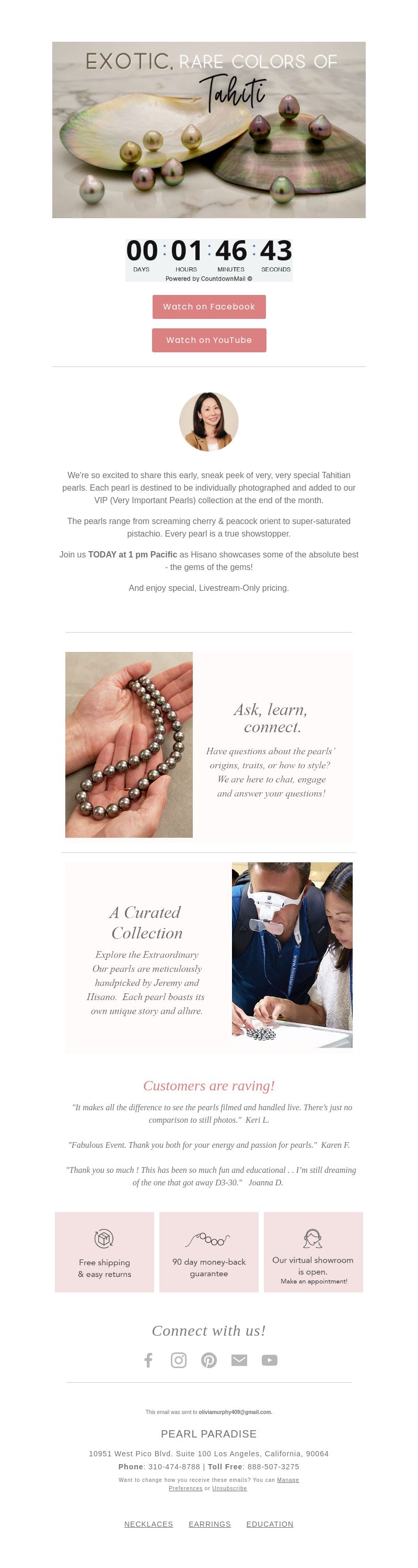Open the Necklaces footer link

(x=149, y=1524)
